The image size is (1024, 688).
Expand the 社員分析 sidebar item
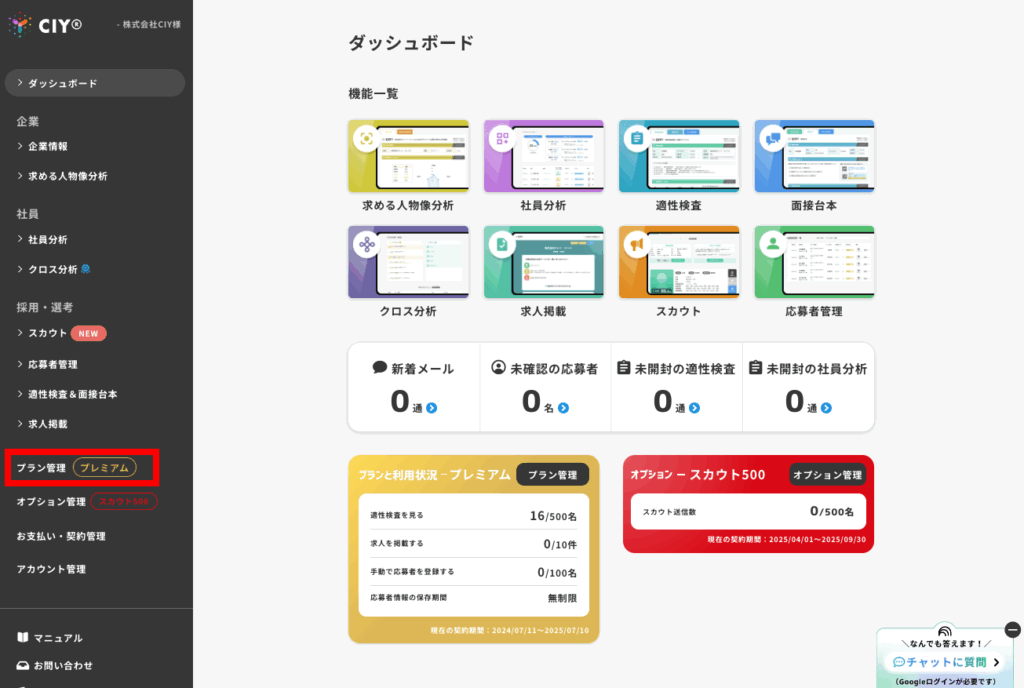[x=48, y=240]
